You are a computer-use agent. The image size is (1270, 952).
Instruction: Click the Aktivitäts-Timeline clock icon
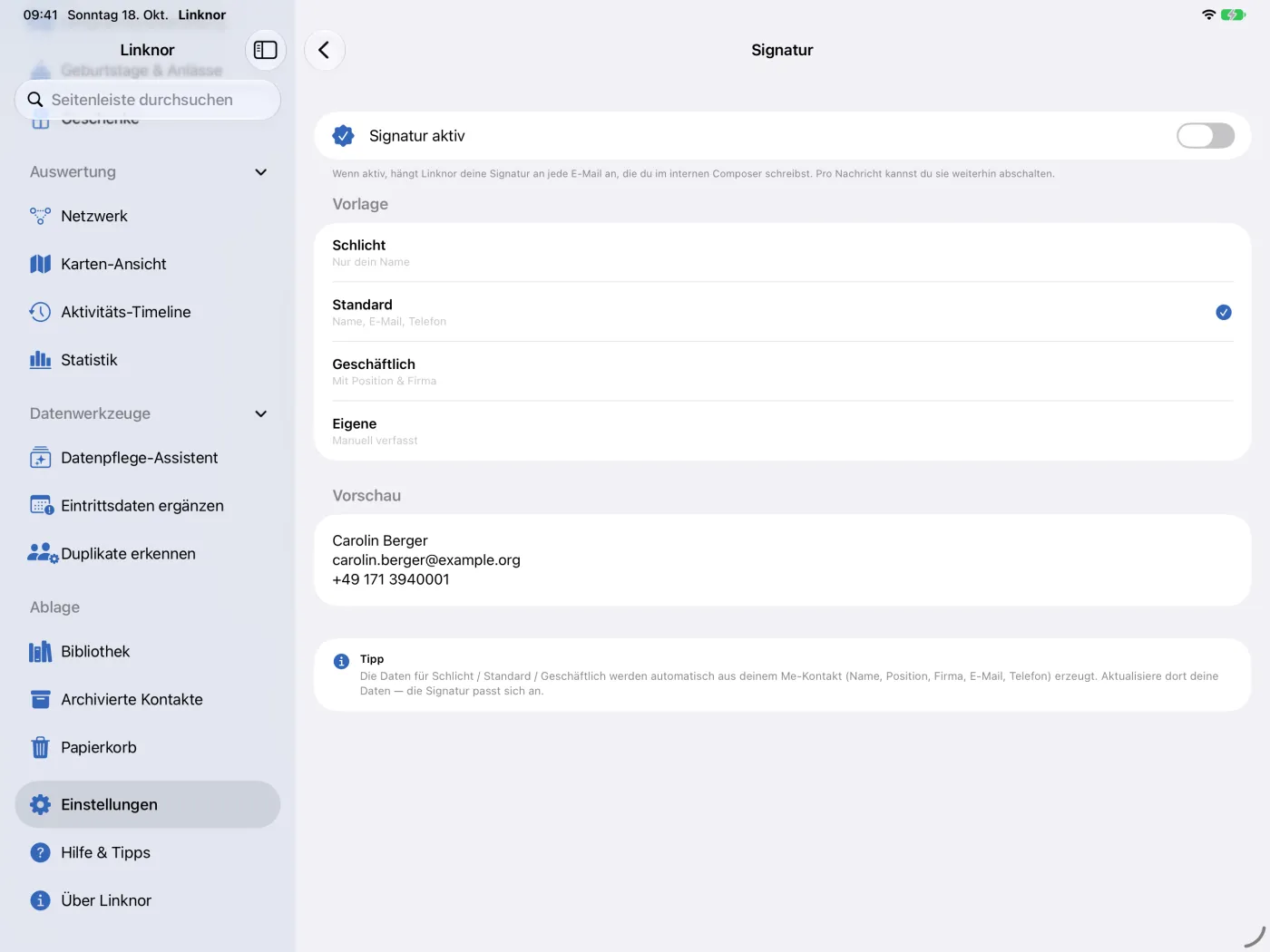coord(40,312)
